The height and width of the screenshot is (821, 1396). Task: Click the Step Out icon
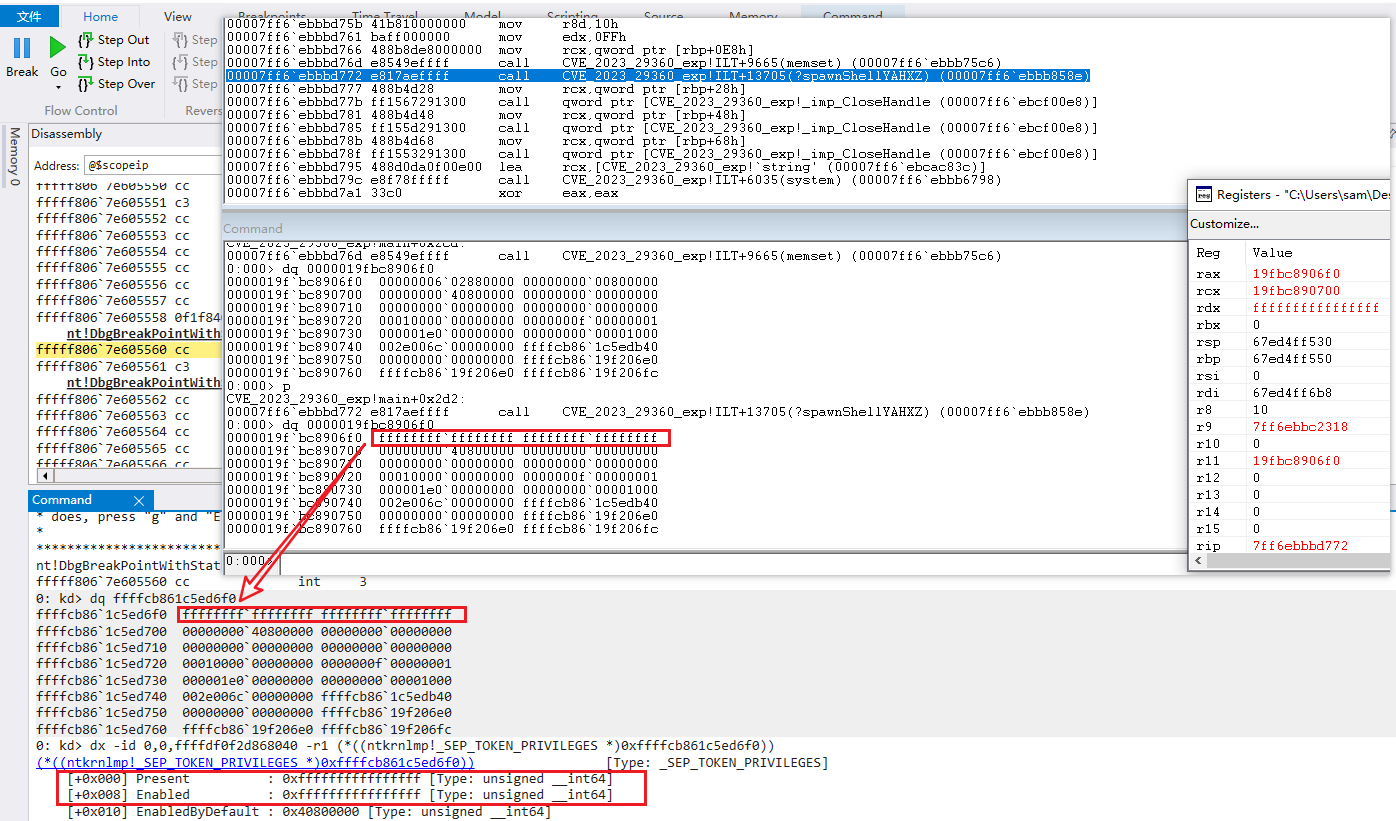pyautogui.click(x=86, y=40)
